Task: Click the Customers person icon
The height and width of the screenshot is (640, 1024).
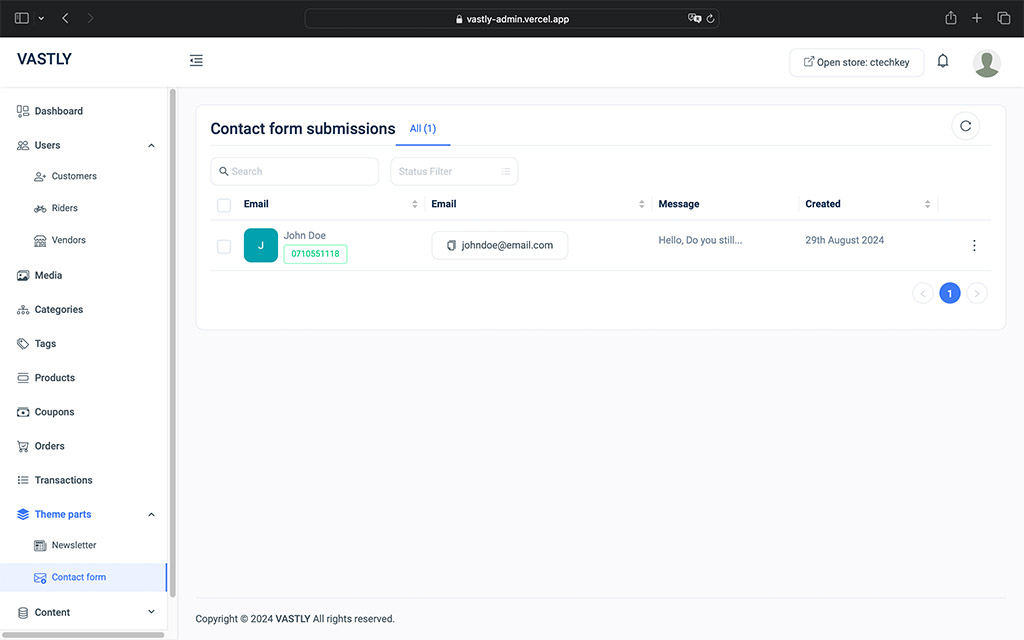Action: click(40, 176)
